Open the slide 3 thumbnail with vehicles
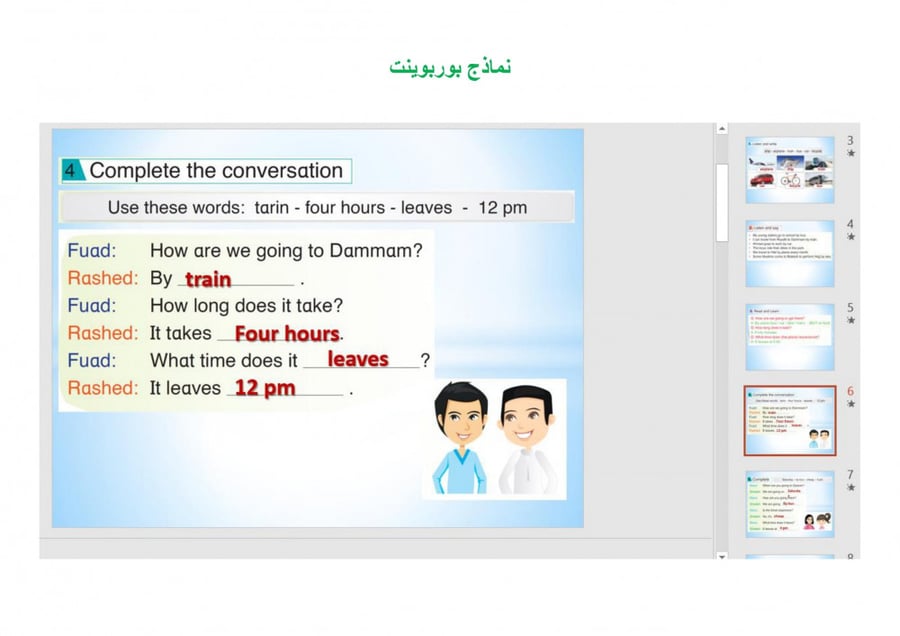The width and height of the screenshot is (900, 636). pyautogui.click(x=790, y=170)
